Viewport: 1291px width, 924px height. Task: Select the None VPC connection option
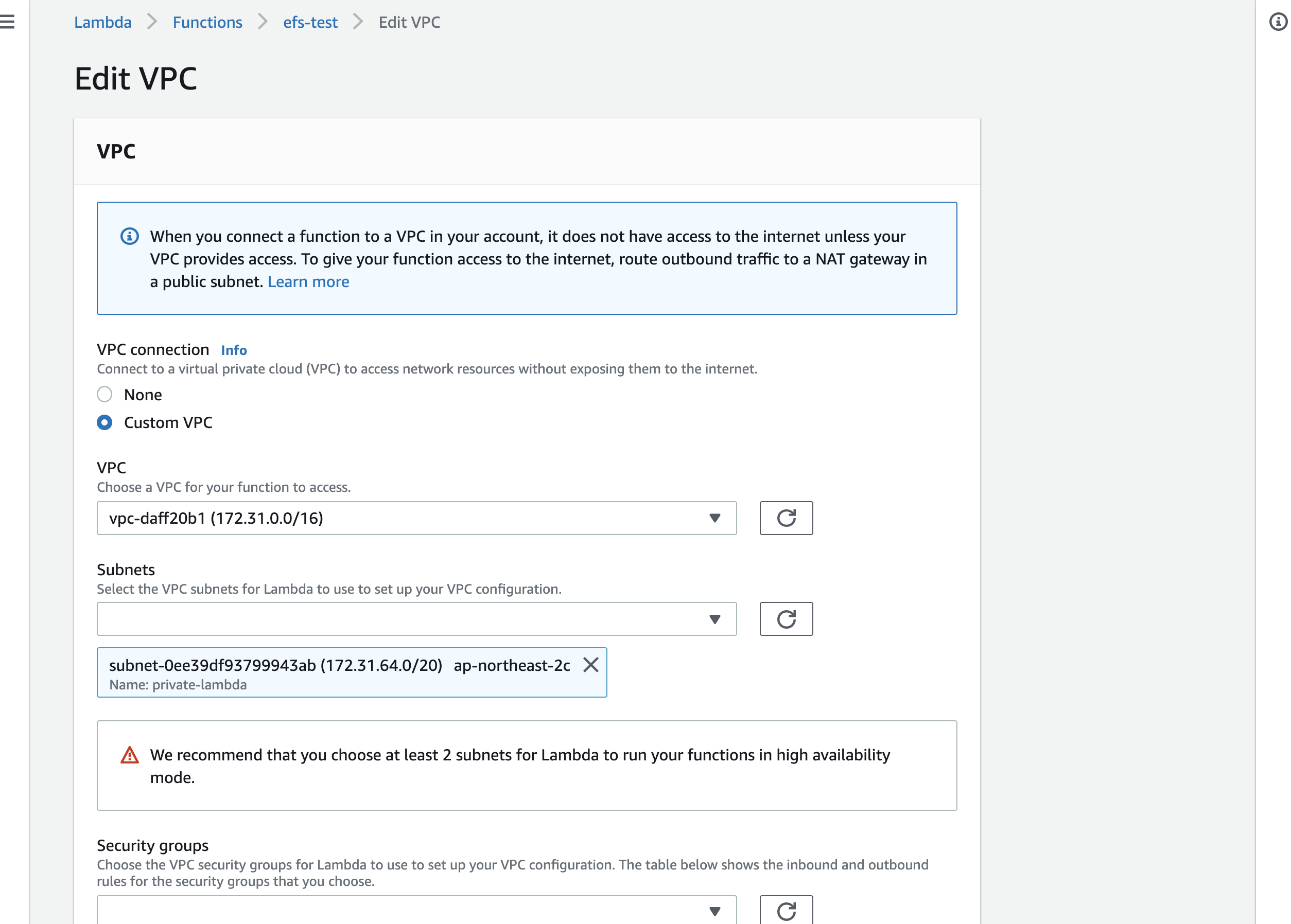click(x=104, y=394)
